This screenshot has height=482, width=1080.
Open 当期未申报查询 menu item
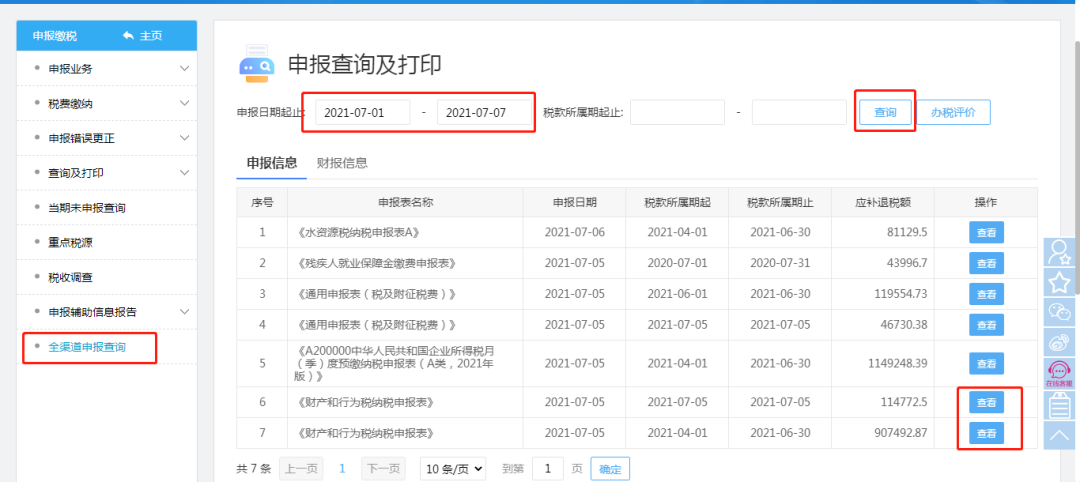coord(87,207)
